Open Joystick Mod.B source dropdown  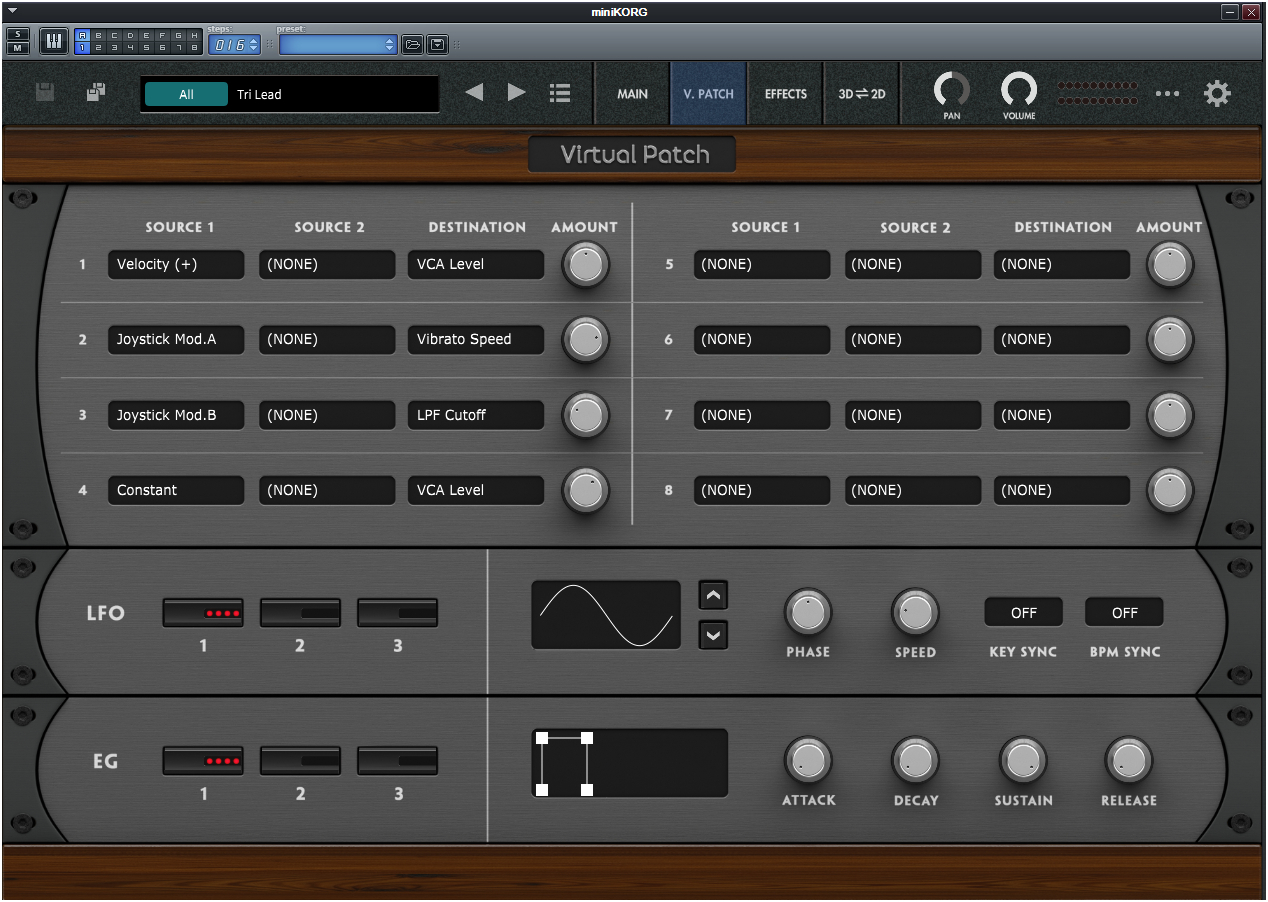(176, 415)
